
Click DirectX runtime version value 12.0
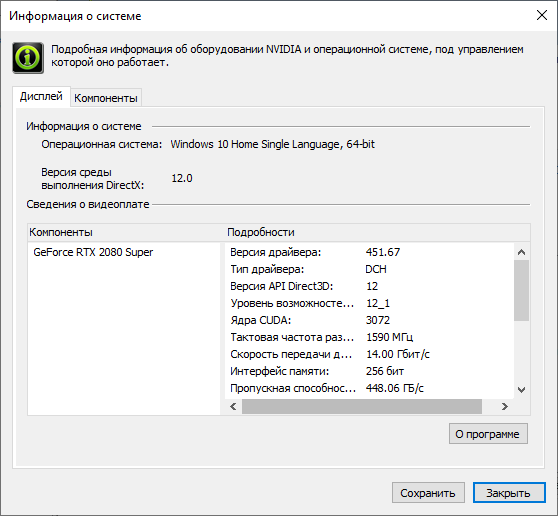click(x=182, y=178)
